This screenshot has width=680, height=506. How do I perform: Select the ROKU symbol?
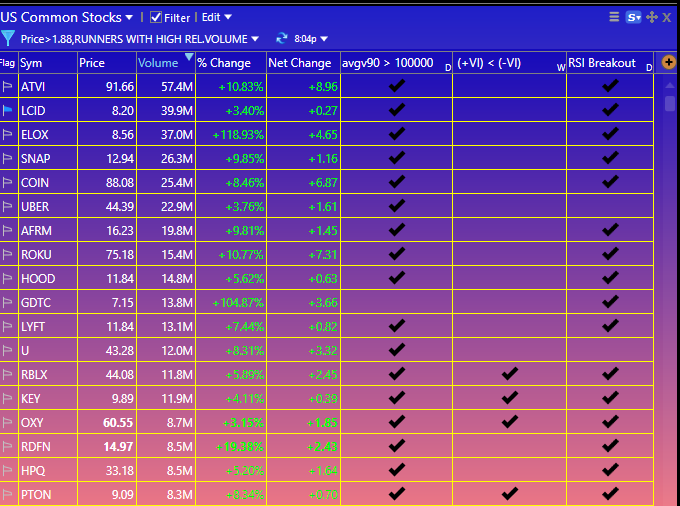pyautogui.click(x=36, y=255)
